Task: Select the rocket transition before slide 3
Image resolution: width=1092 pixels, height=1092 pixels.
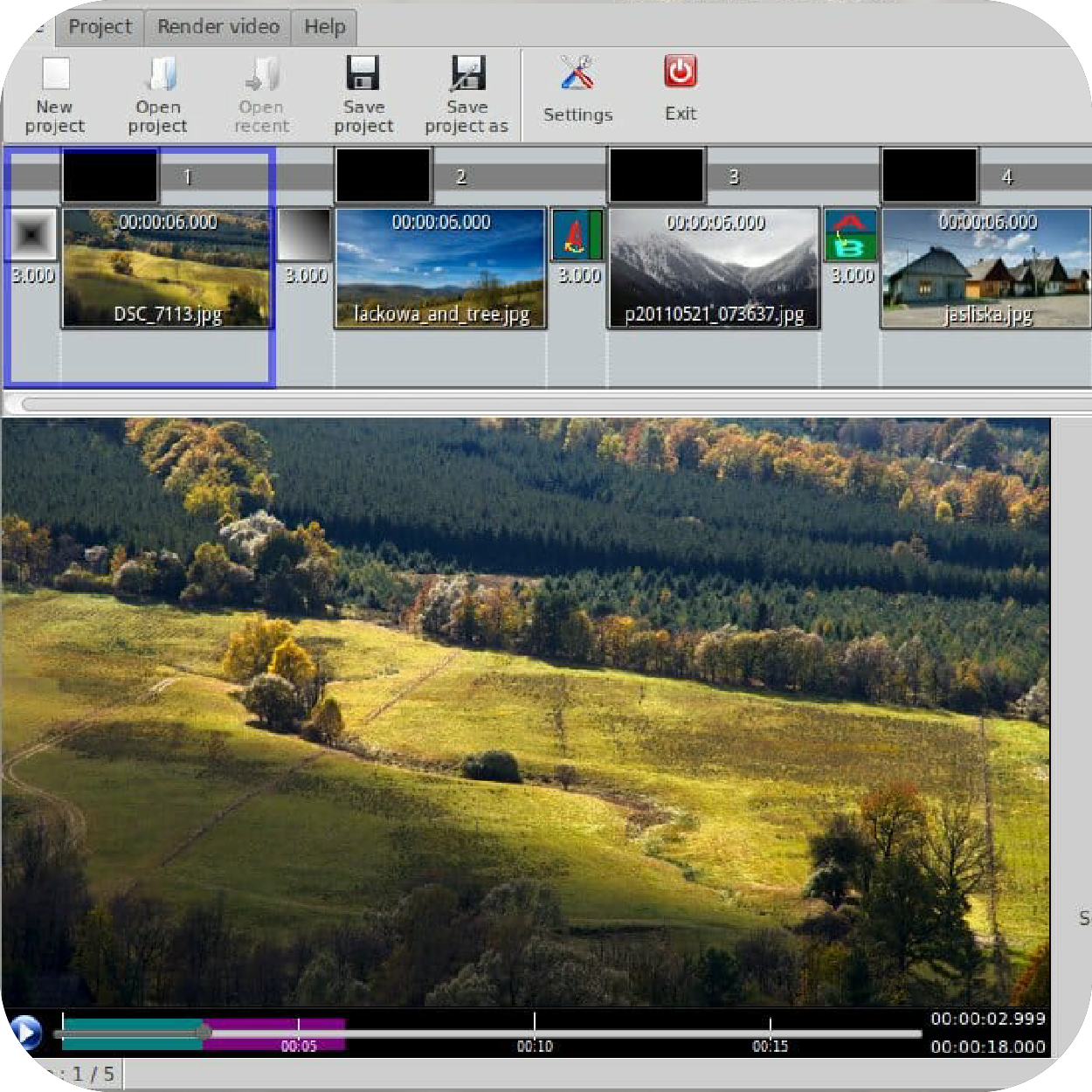Action: (x=577, y=235)
